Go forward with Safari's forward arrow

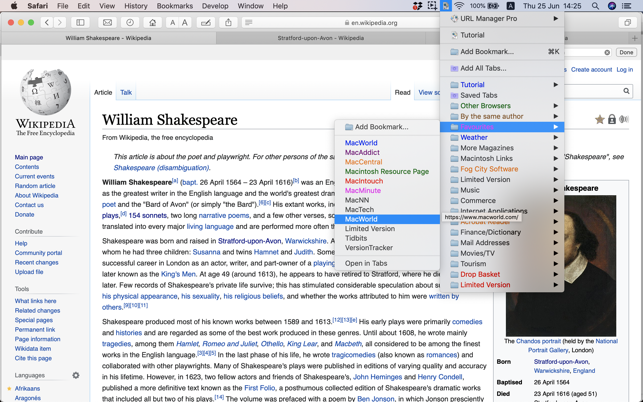point(60,23)
